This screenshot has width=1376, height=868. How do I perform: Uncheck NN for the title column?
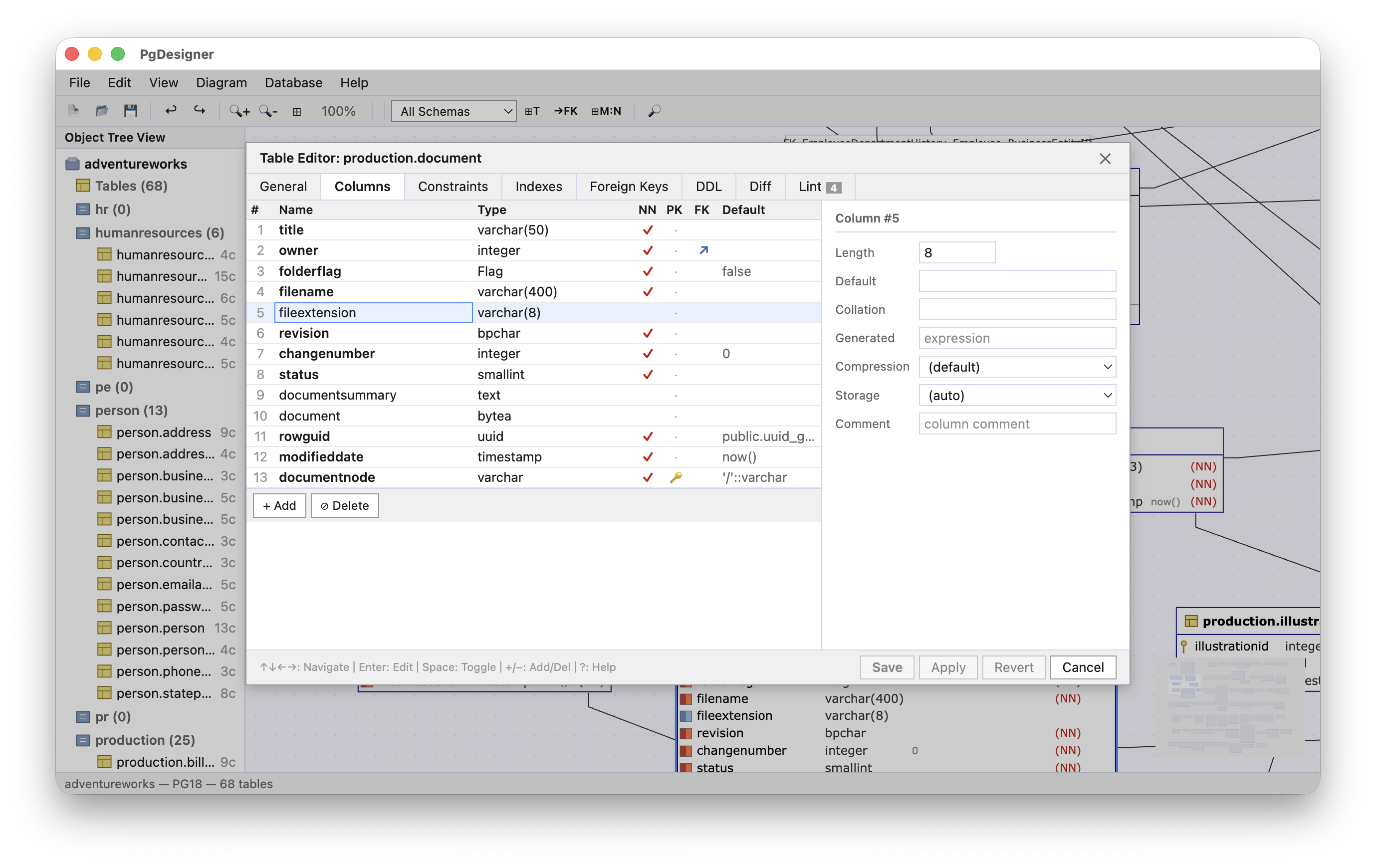pyautogui.click(x=648, y=229)
